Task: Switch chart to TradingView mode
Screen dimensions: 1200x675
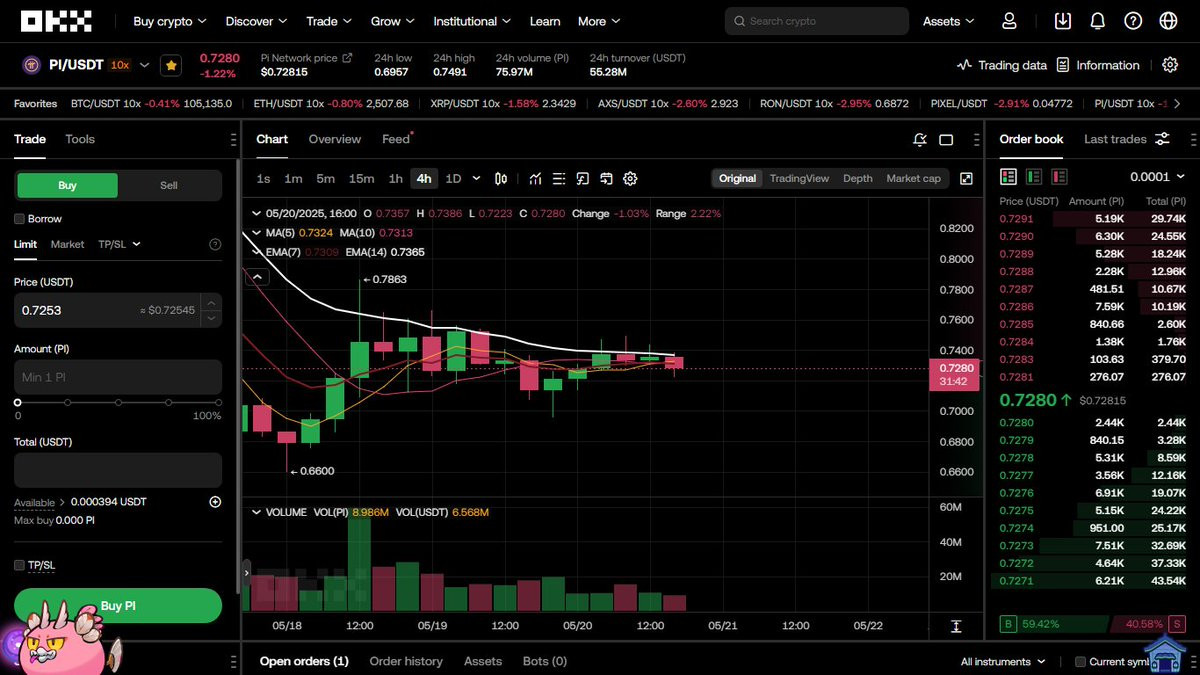Action: tap(799, 178)
